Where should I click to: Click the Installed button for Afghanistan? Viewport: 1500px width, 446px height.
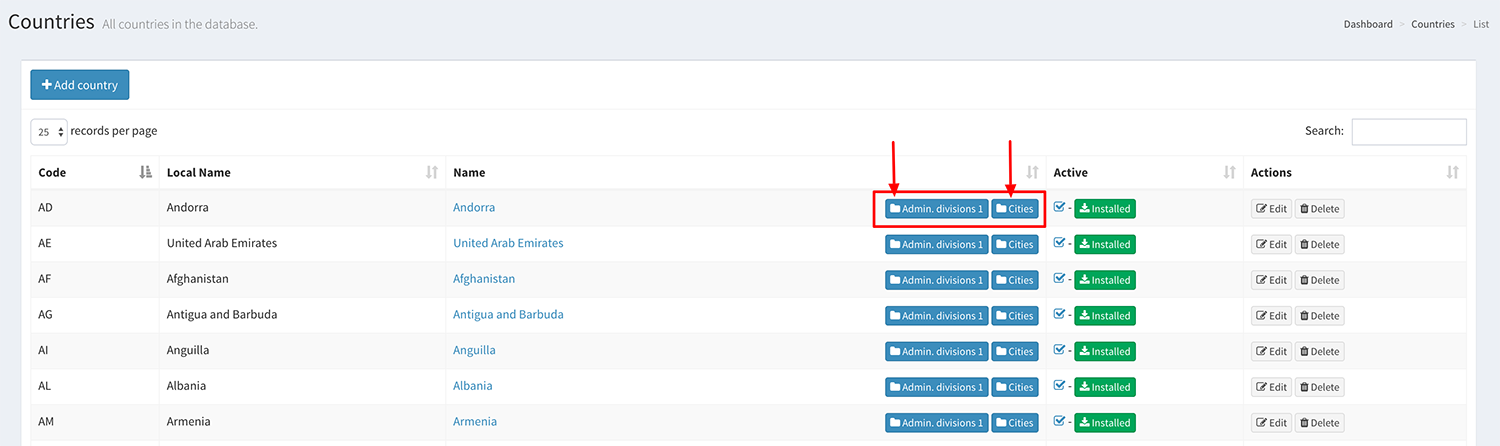click(1105, 280)
